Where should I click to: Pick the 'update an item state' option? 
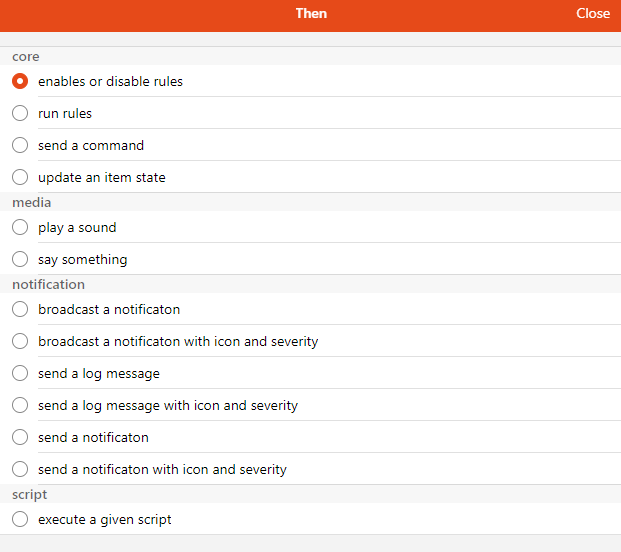pyautogui.click(x=20, y=177)
